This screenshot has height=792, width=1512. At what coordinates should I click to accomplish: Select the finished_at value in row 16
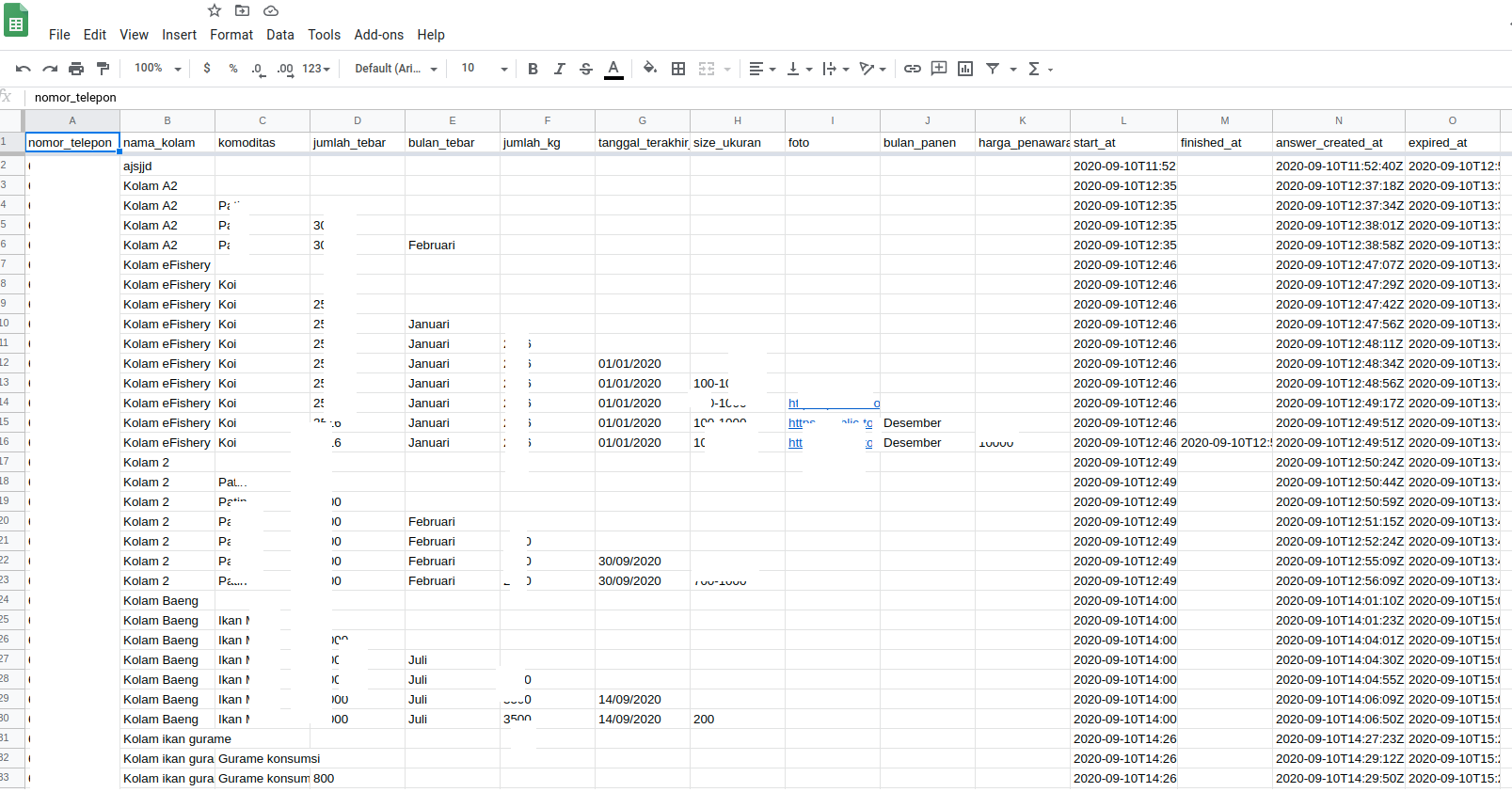(x=1225, y=443)
